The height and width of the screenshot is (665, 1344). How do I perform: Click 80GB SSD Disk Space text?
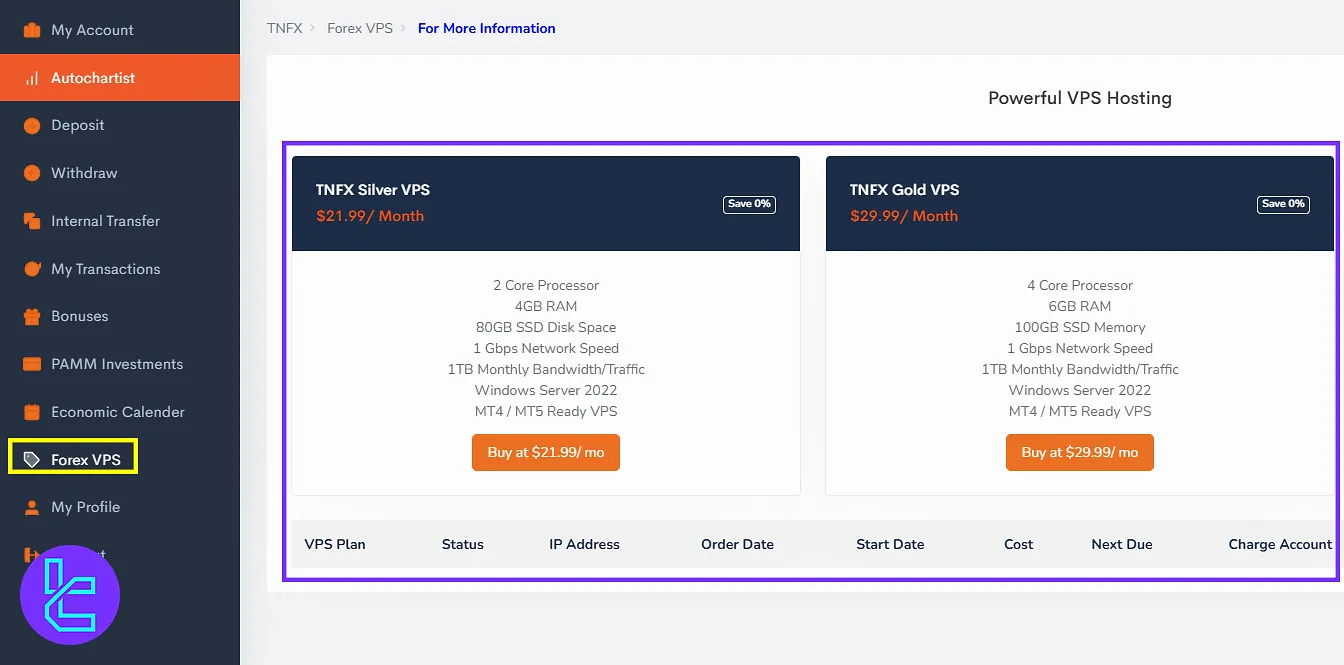click(x=546, y=327)
